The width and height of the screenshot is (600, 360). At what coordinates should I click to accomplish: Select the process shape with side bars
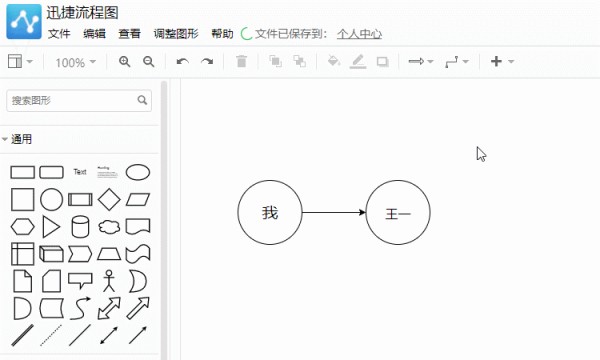[80, 199]
